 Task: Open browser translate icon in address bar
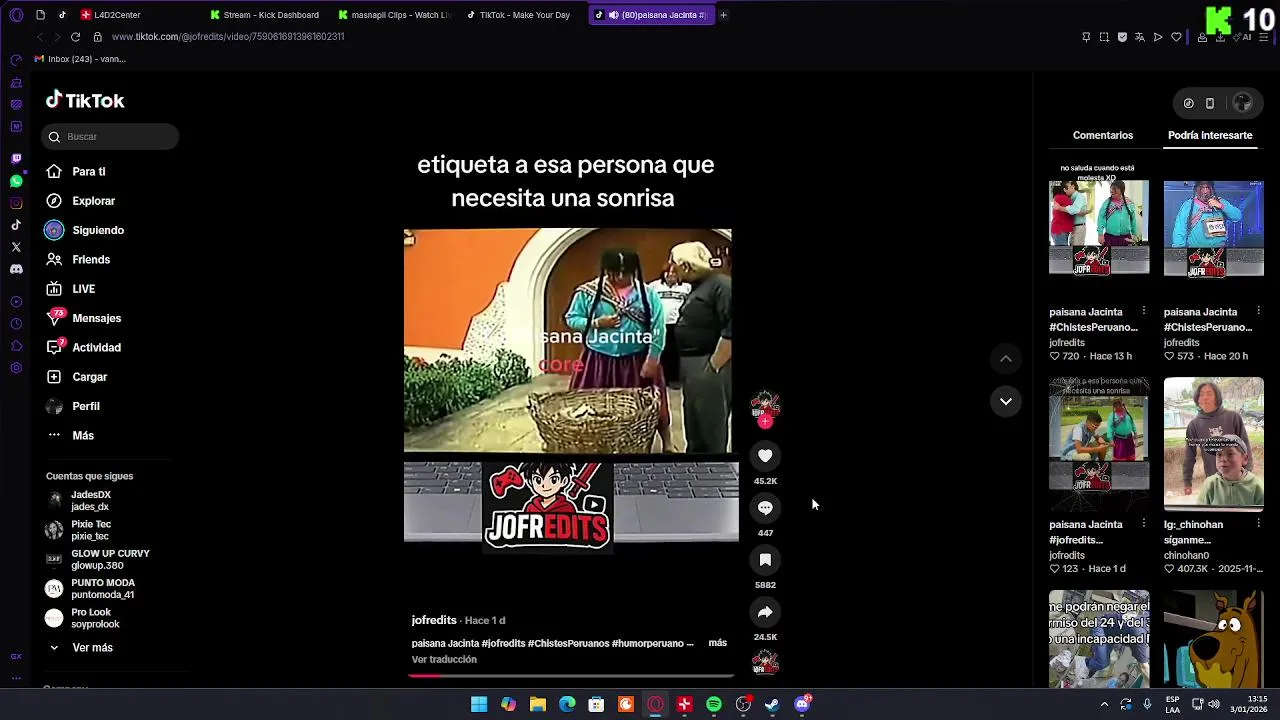click(x=1139, y=37)
